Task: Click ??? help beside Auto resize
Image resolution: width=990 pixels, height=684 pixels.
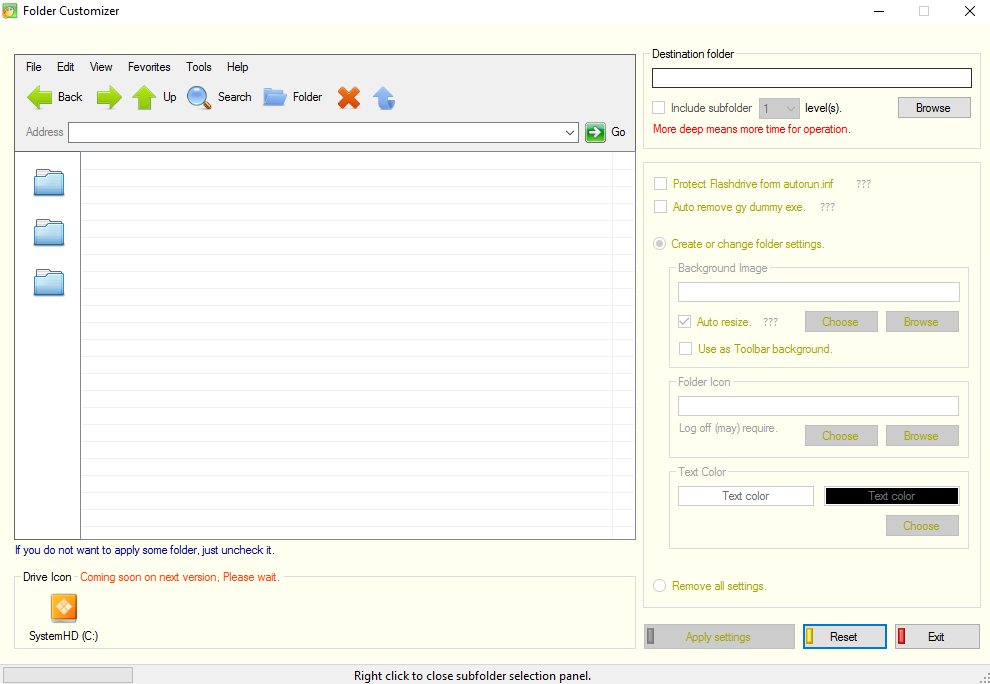Action: (770, 321)
